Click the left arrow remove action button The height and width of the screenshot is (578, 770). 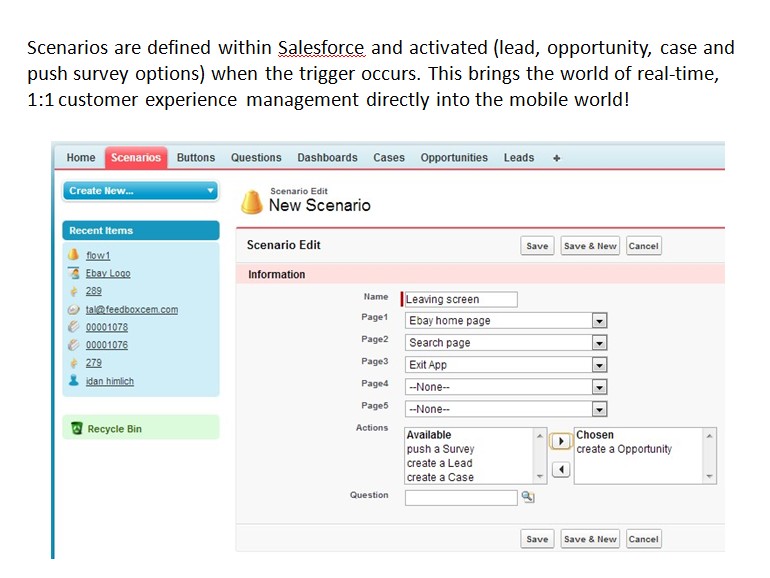click(560, 469)
